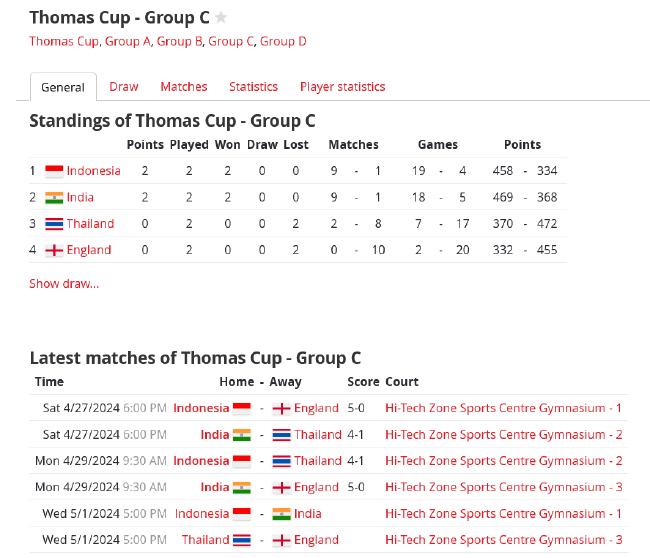Click the Indonesia flag in standings table
This screenshot has width=650, height=558.
click(x=54, y=171)
